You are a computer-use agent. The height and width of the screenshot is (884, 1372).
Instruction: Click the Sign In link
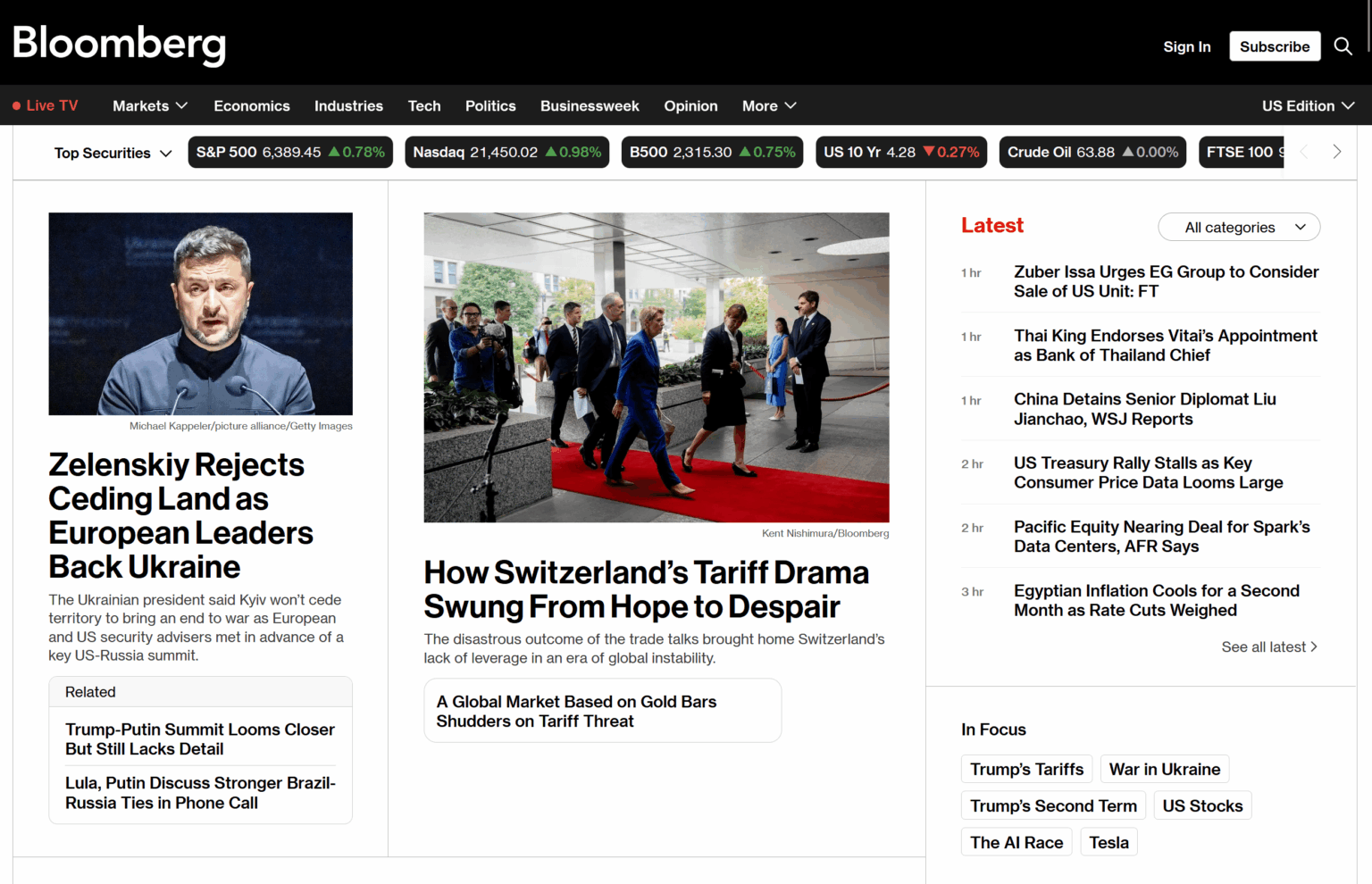click(x=1187, y=46)
